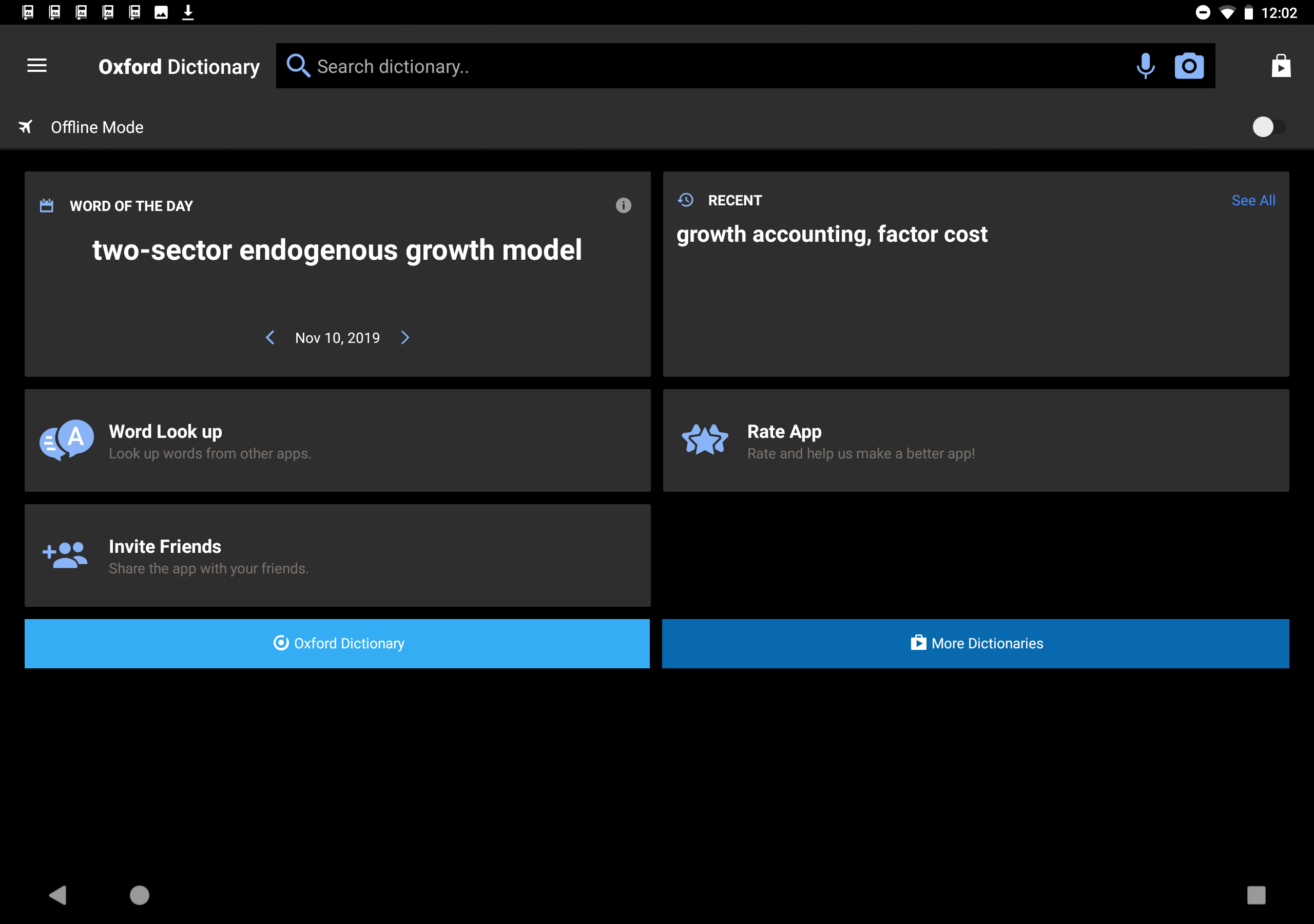Tap the Word Look up speech bubble icon
This screenshot has height=924, width=1314.
(x=66, y=440)
